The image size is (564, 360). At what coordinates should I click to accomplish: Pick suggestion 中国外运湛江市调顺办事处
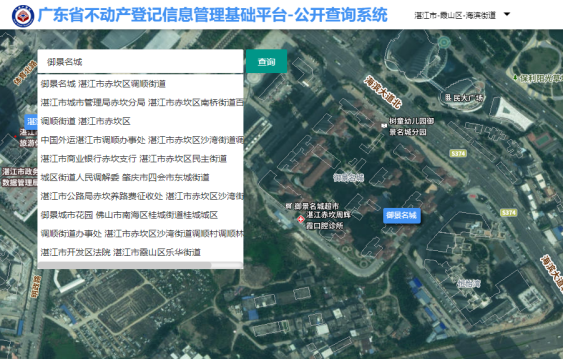(140, 140)
